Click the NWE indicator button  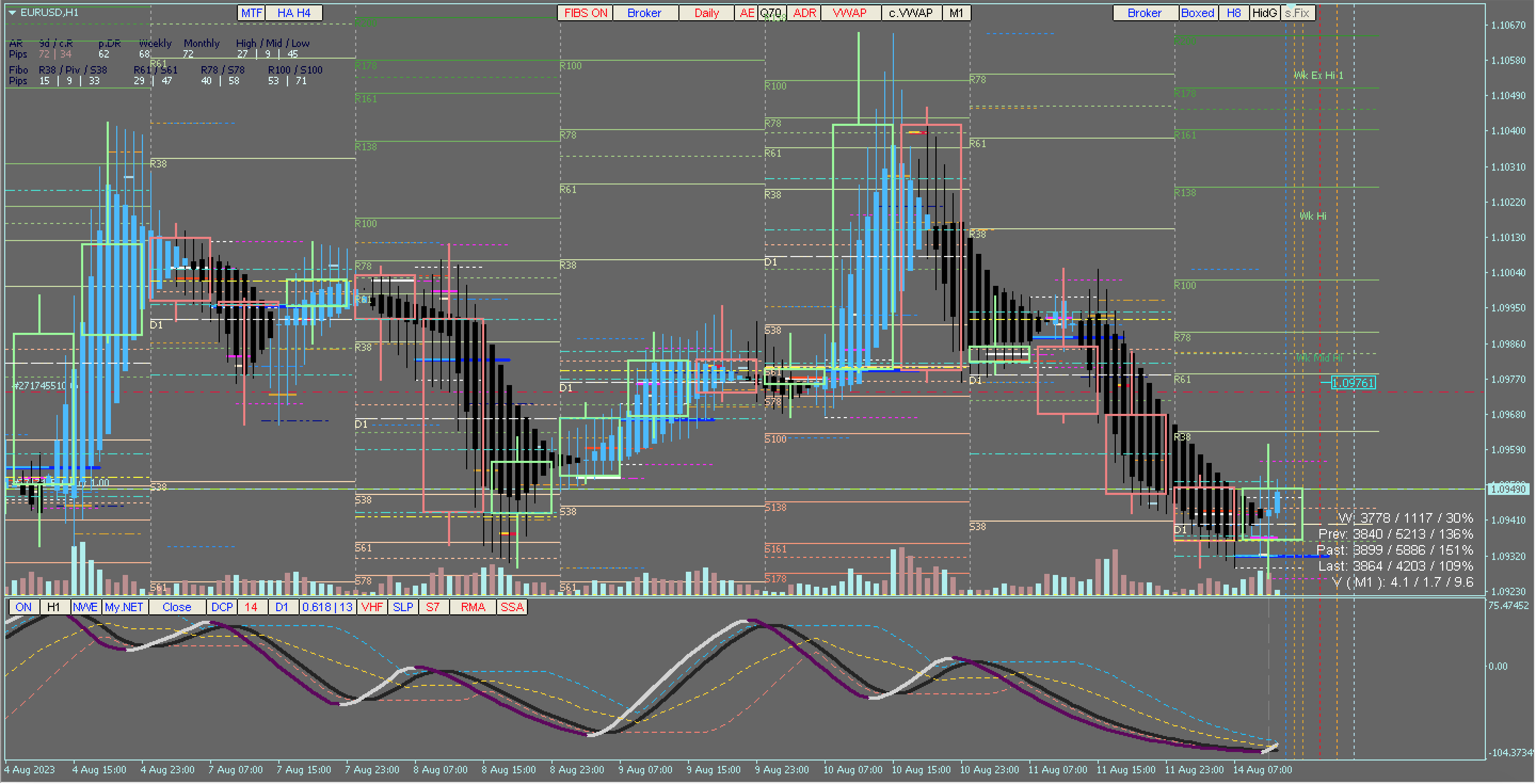click(x=85, y=607)
